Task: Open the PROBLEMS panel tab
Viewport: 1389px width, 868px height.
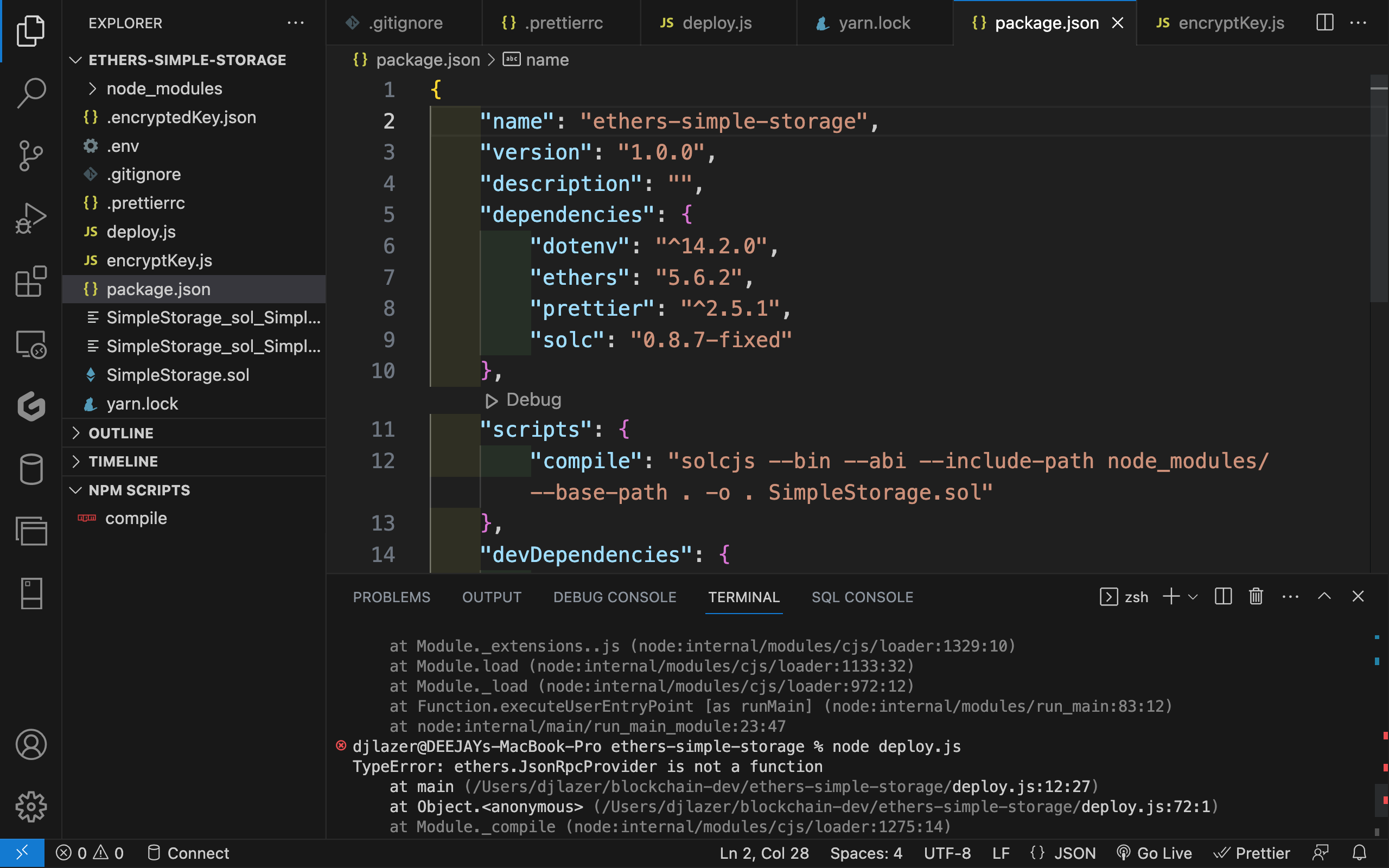Action: point(391,597)
